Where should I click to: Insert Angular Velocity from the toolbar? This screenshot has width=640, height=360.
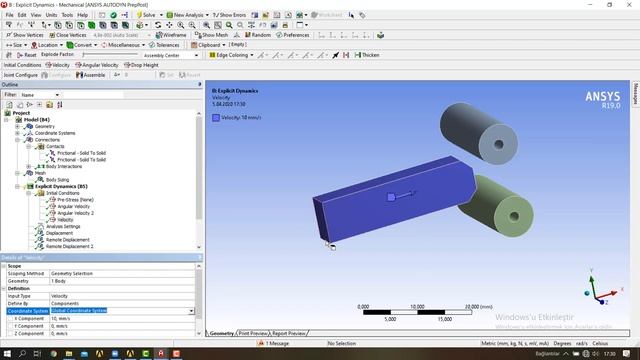(x=97, y=65)
